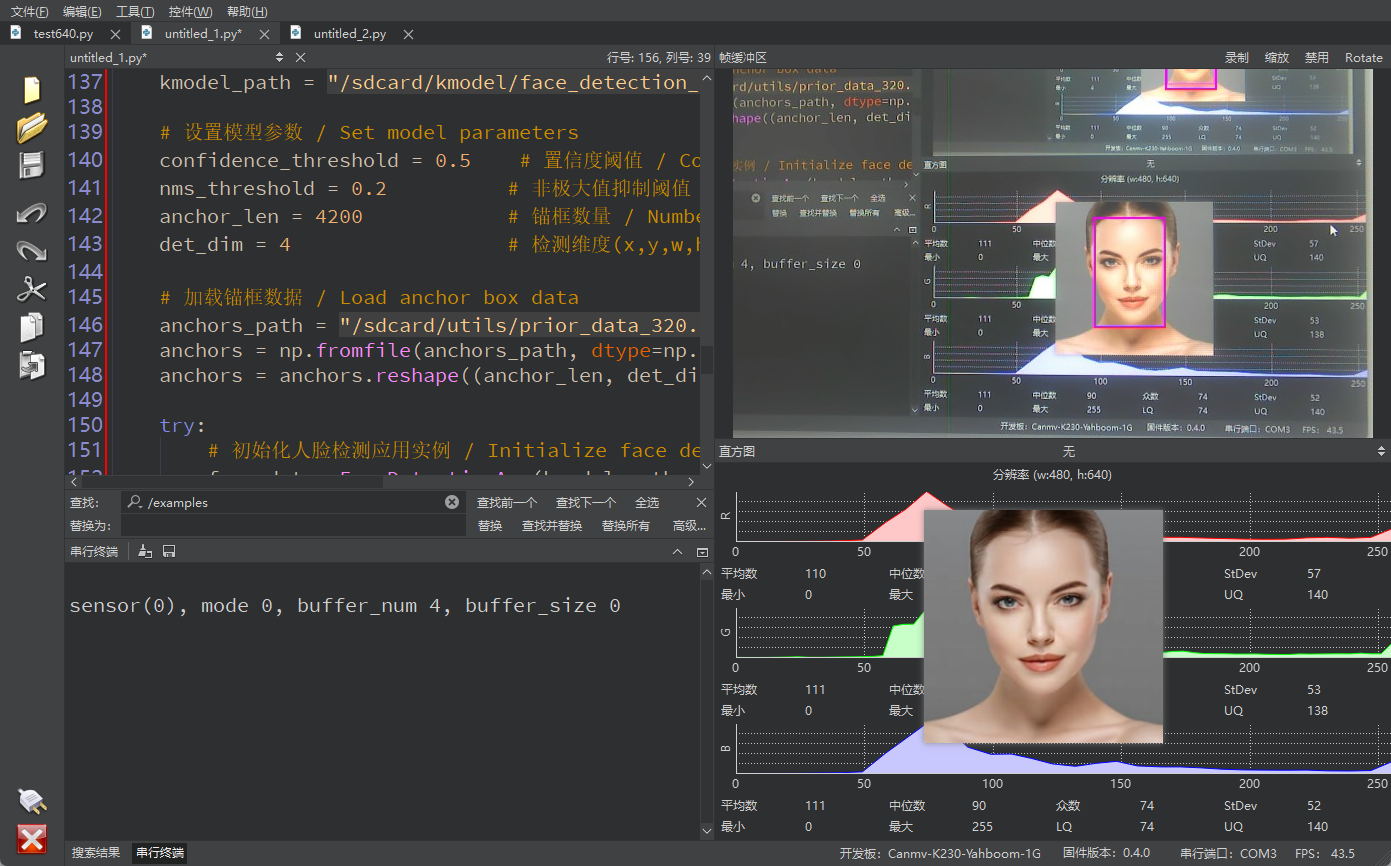Toggle 禁用 to disable the frame buffer

coord(1316,58)
